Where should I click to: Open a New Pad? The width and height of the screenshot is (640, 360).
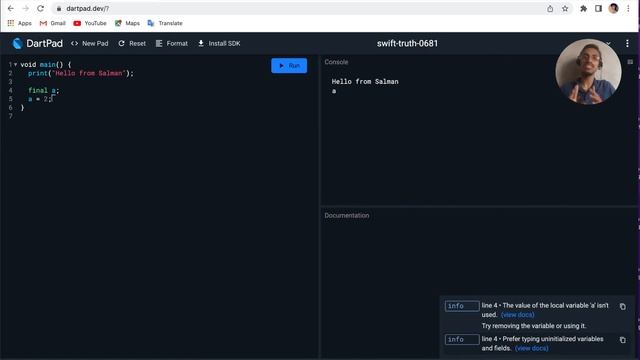(90, 43)
